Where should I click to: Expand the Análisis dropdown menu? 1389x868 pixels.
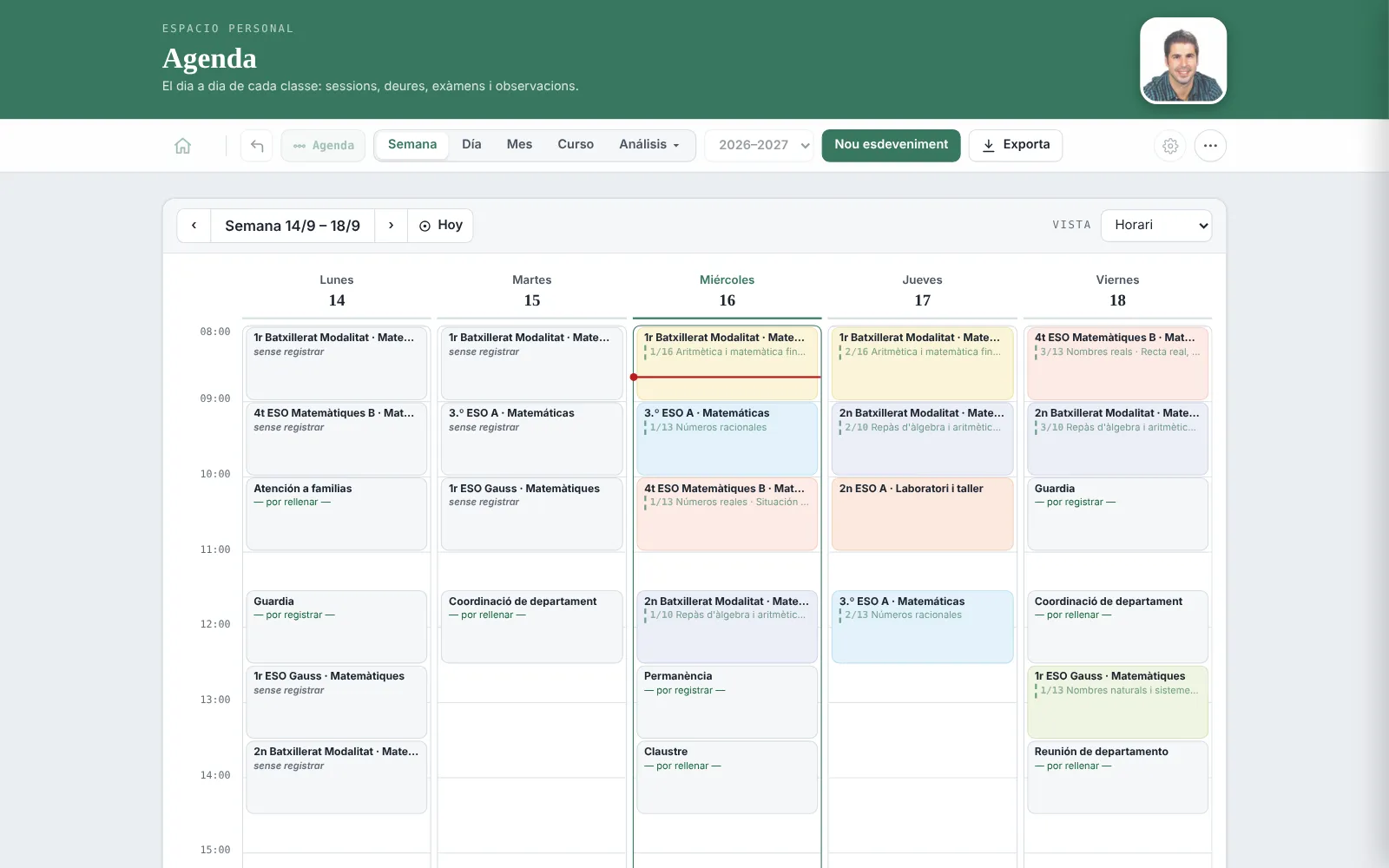(649, 145)
